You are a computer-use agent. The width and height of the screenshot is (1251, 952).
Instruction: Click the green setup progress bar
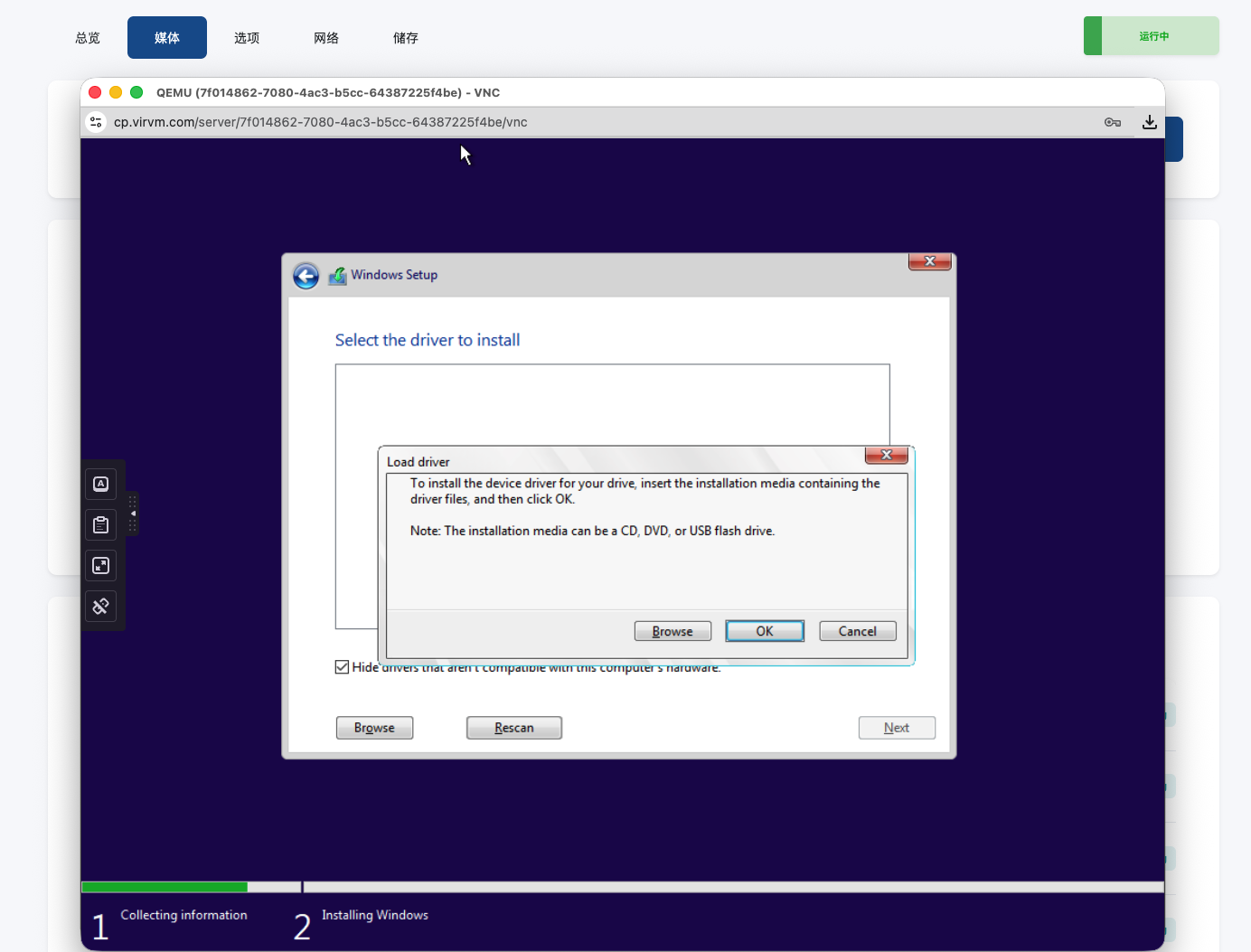pyautogui.click(x=165, y=887)
